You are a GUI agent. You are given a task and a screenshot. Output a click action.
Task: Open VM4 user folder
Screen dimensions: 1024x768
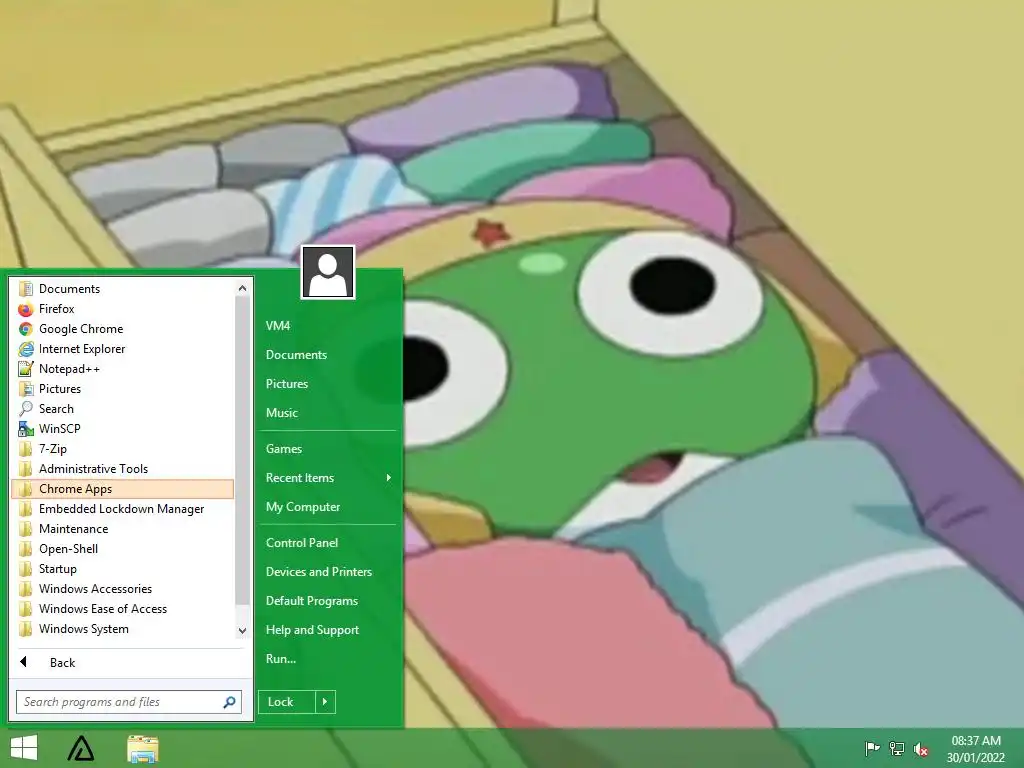pyautogui.click(x=278, y=326)
